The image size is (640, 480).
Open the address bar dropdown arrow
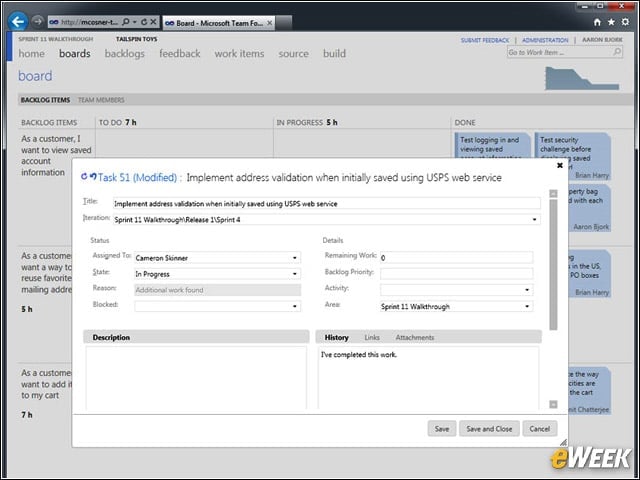tap(135, 22)
